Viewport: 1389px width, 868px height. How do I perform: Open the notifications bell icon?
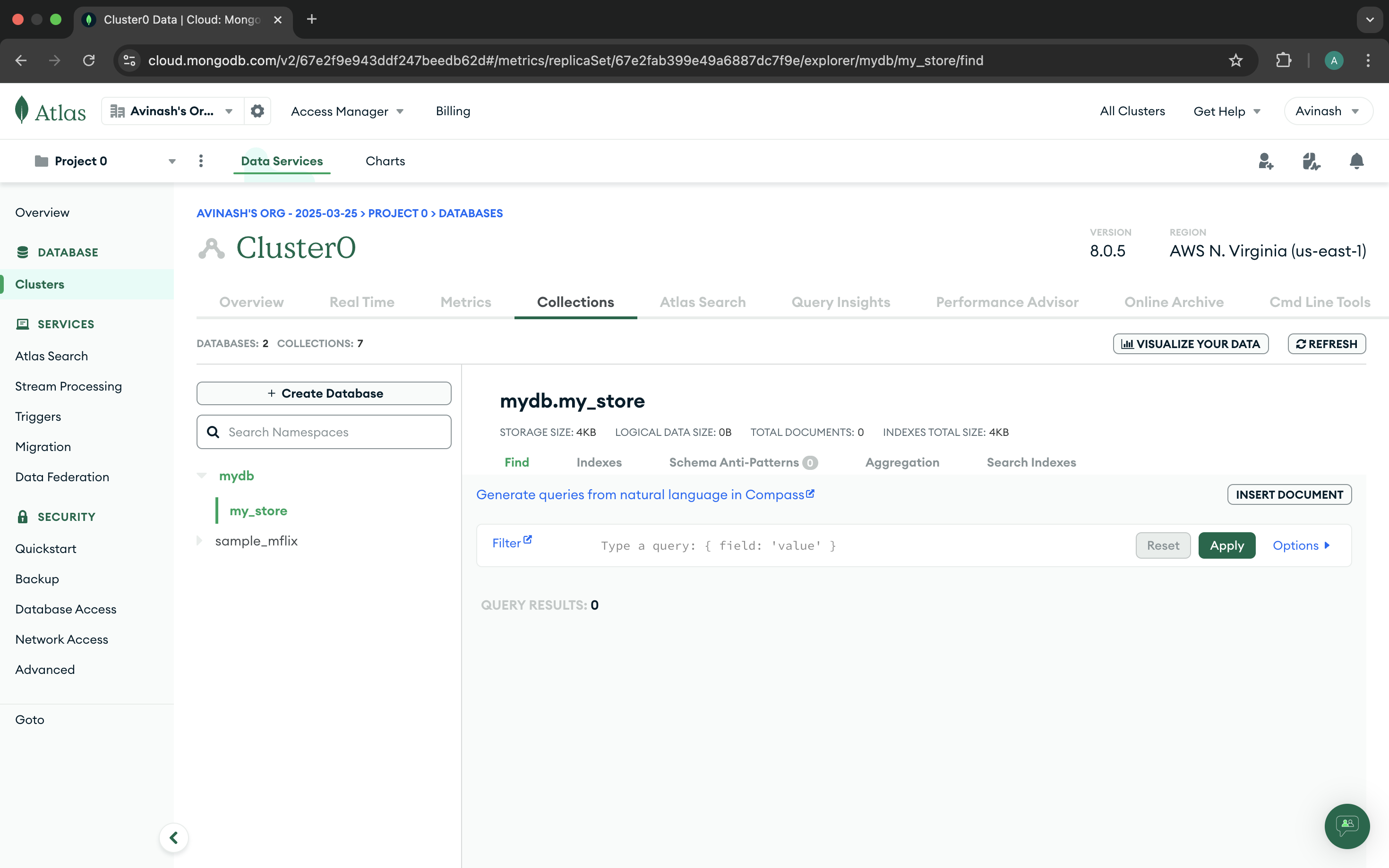click(x=1356, y=162)
